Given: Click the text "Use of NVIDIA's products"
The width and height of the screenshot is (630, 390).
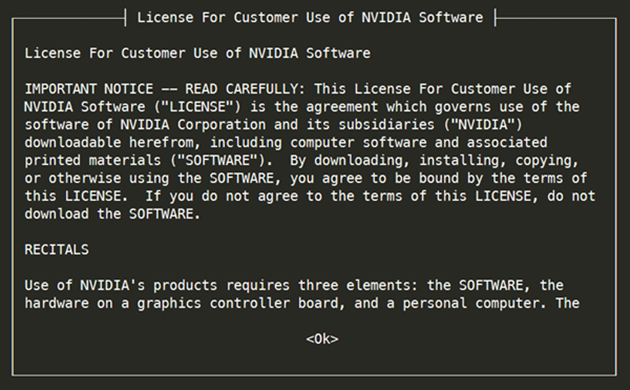Looking at the screenshot, I should tap(121, 285).
